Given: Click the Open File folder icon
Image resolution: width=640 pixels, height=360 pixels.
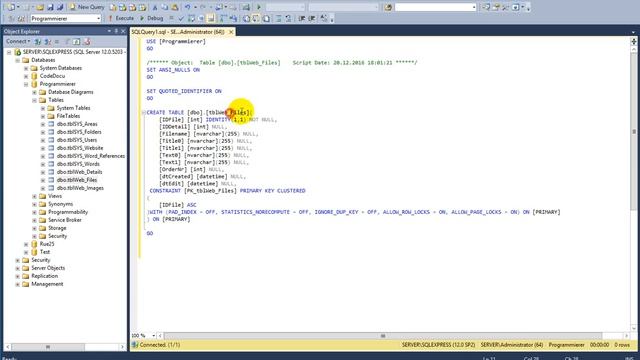Looking at the screenshot, I should pyautogui.click(x=40, y=7).
